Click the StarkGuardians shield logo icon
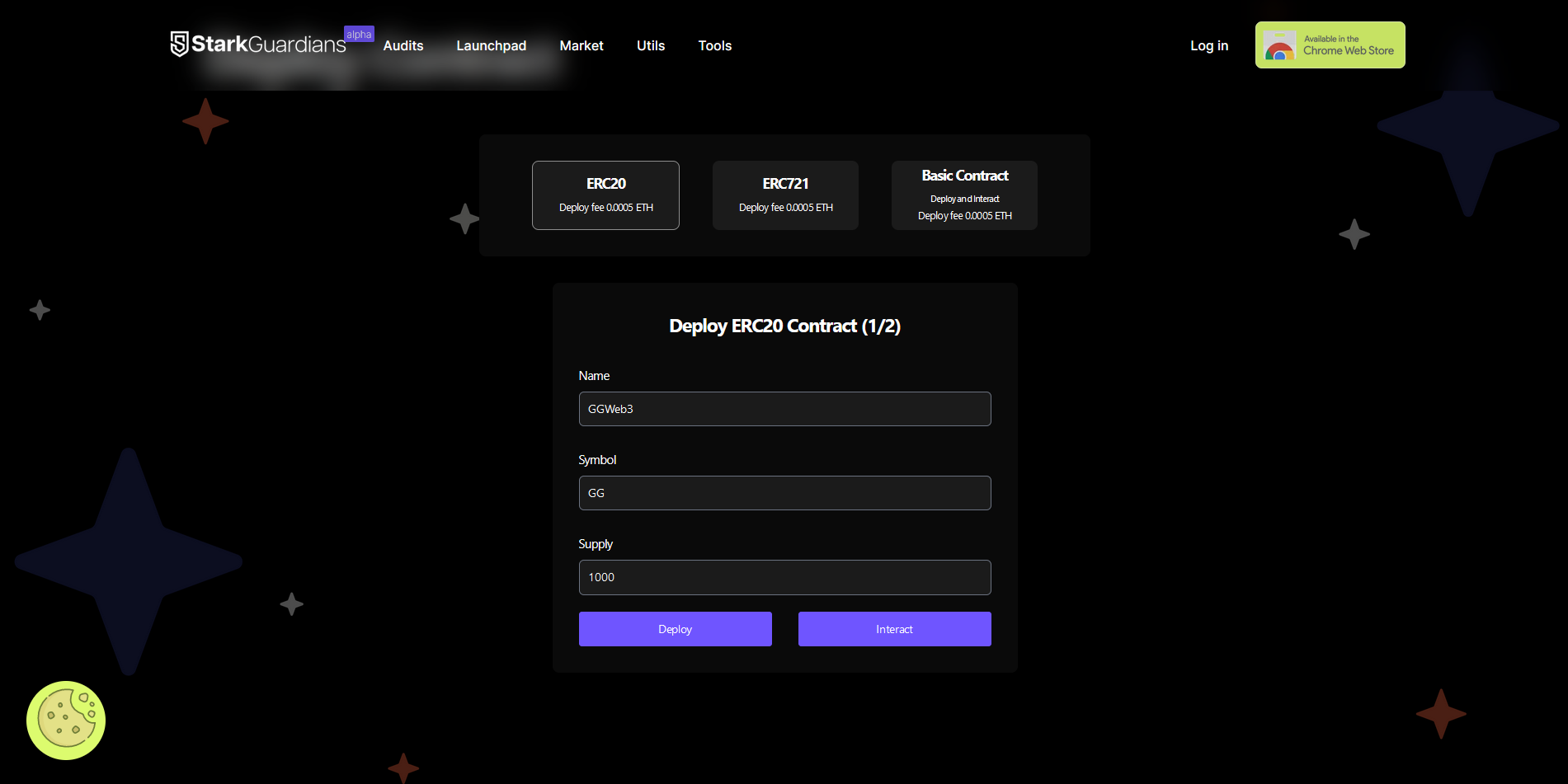This screenshot has width=1568, height=784. click(179, 45)
